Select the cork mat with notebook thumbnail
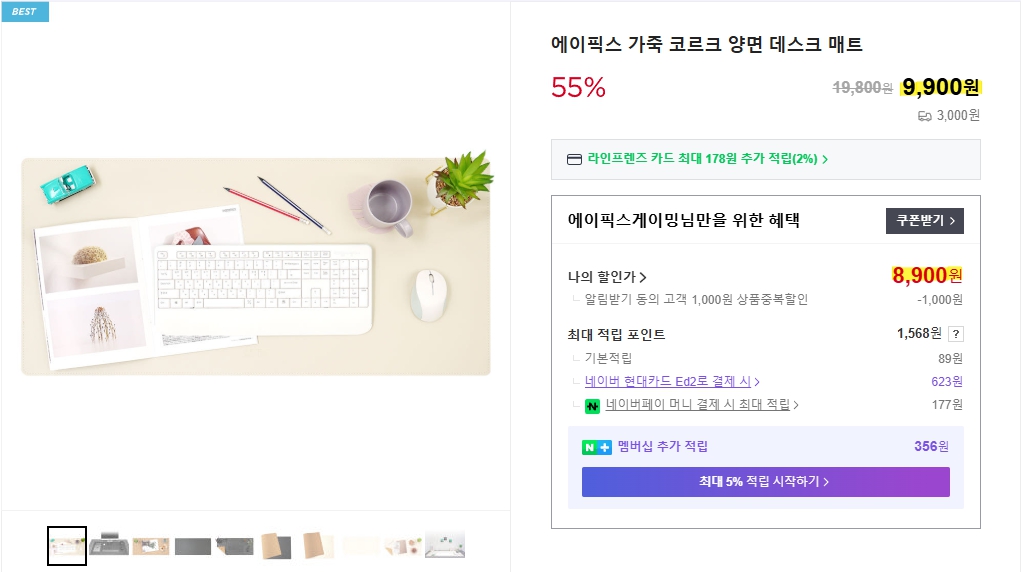 [151, 545]
